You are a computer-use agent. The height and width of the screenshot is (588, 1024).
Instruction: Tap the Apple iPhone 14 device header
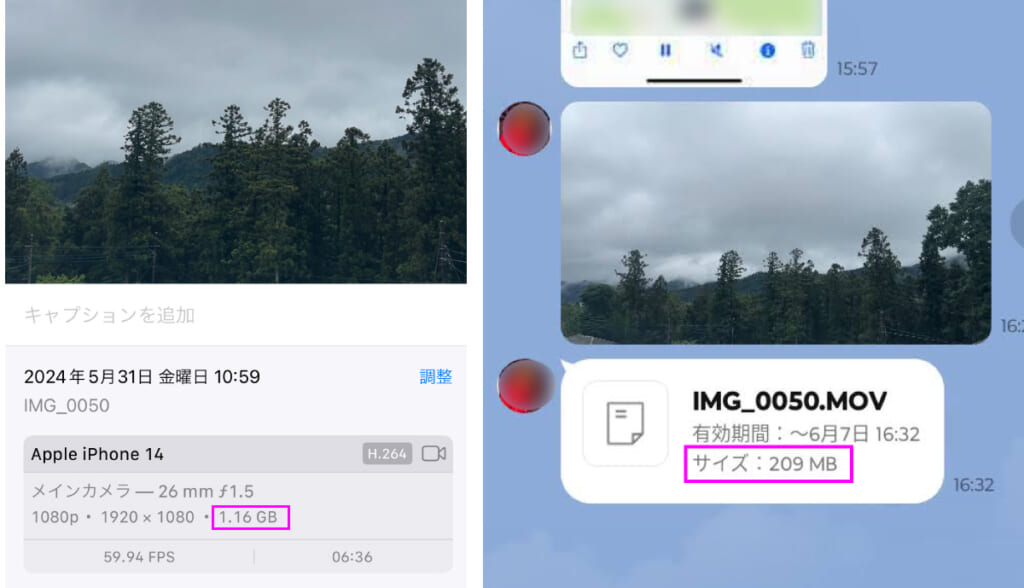[238, 454]
